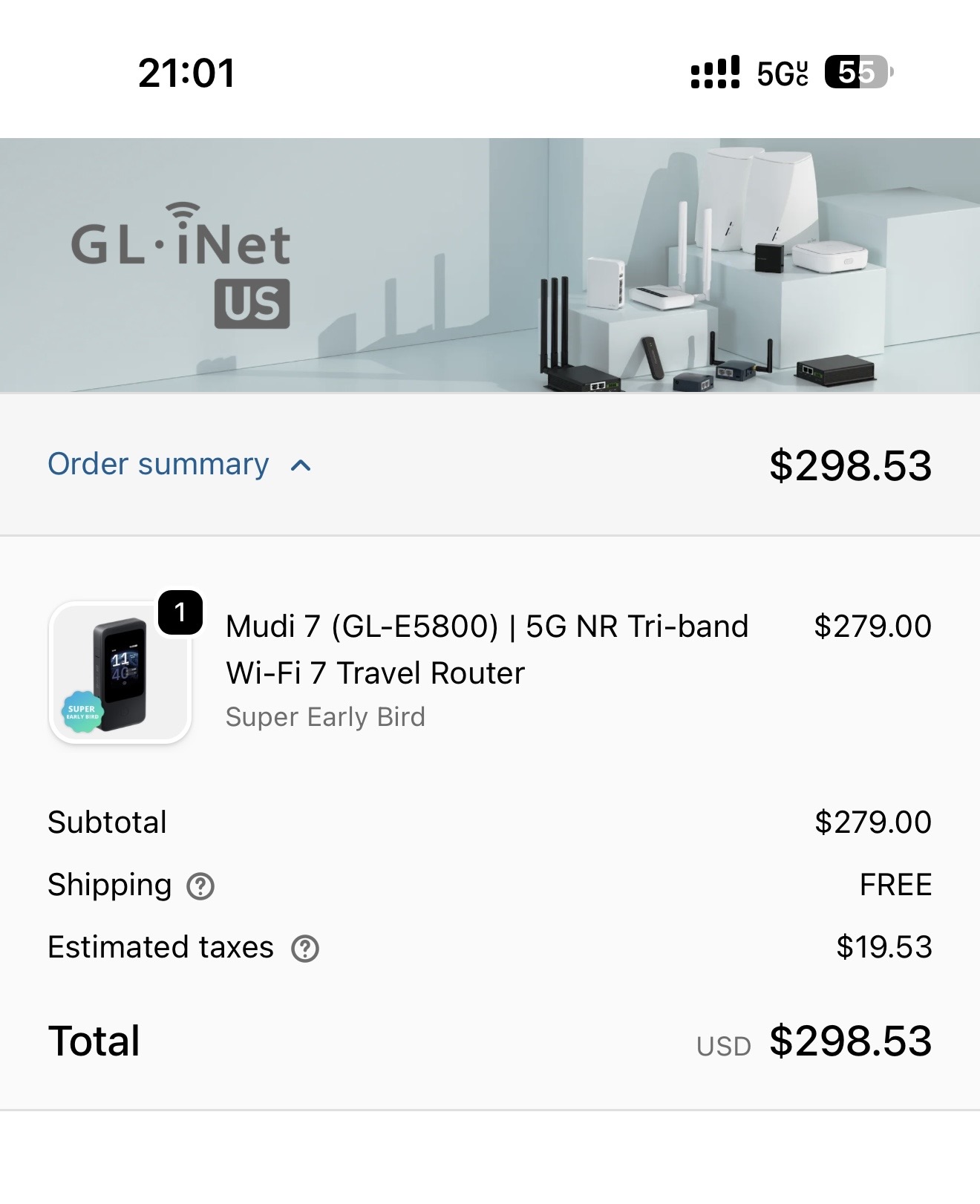The image size is (980, 1204).
Task: Tap the USD $298.53 final total
Action: tap(850, 1041)
